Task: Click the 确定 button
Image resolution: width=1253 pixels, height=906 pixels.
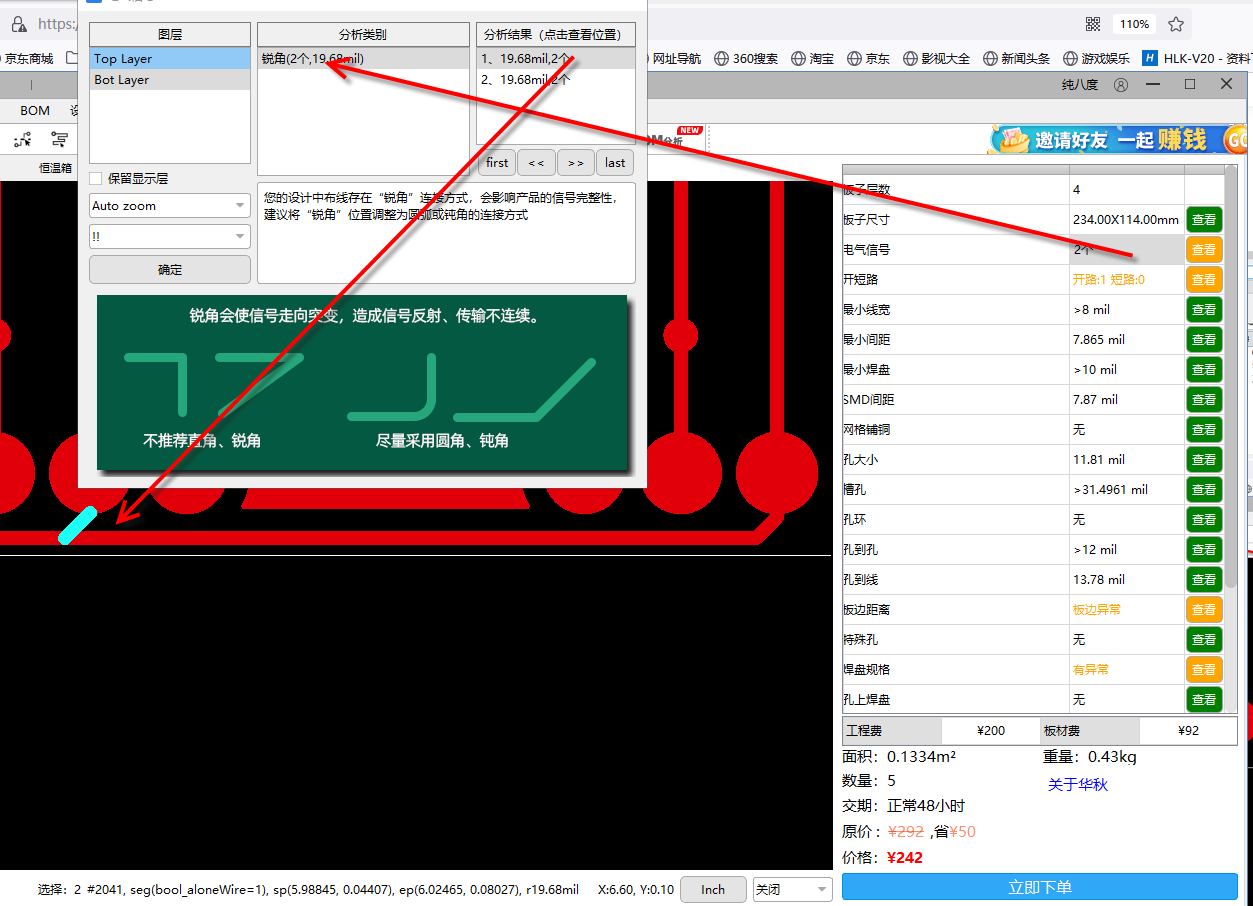Action: [170, 269]
